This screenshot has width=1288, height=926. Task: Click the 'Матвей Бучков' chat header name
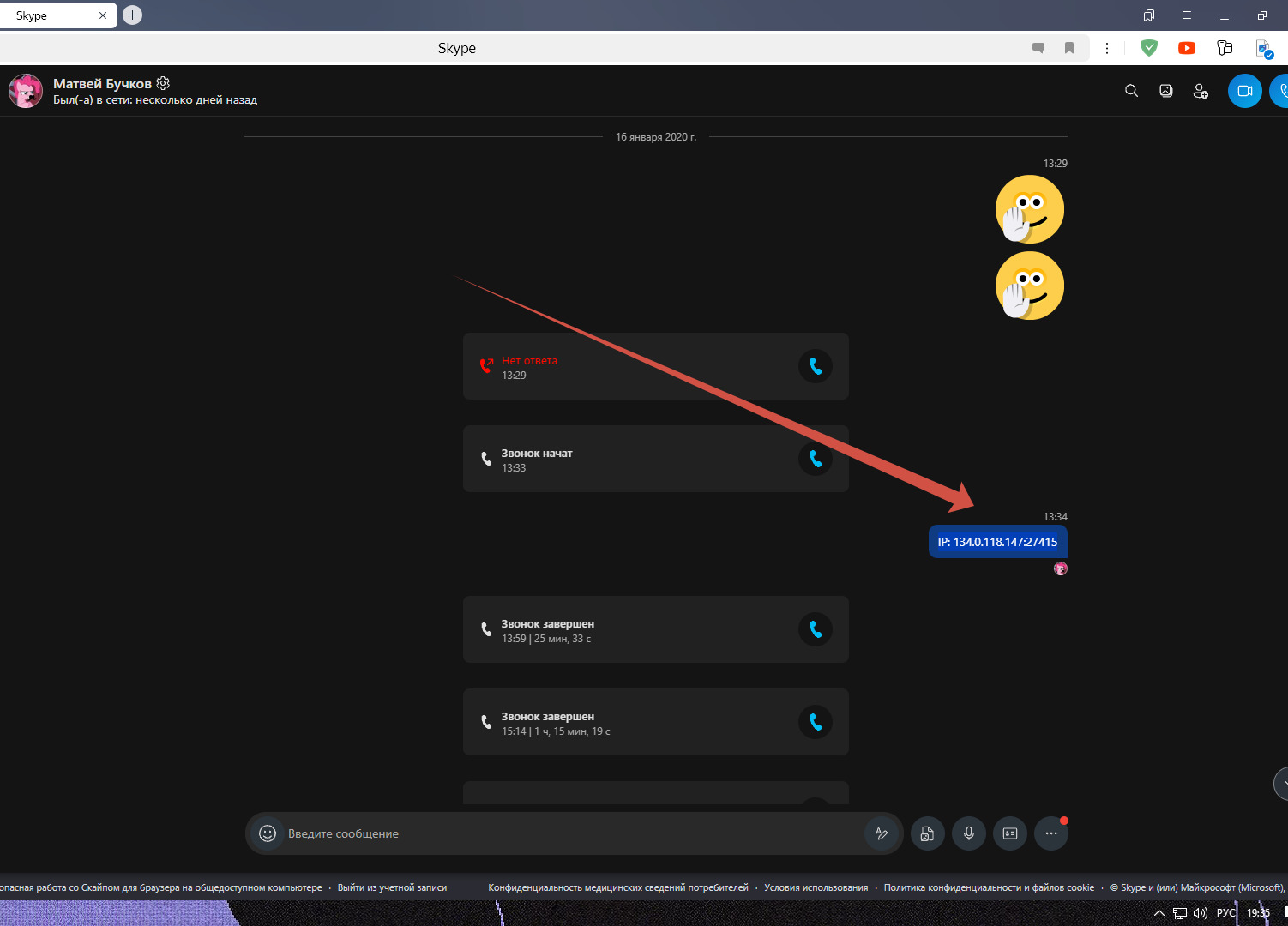point(102,83)
